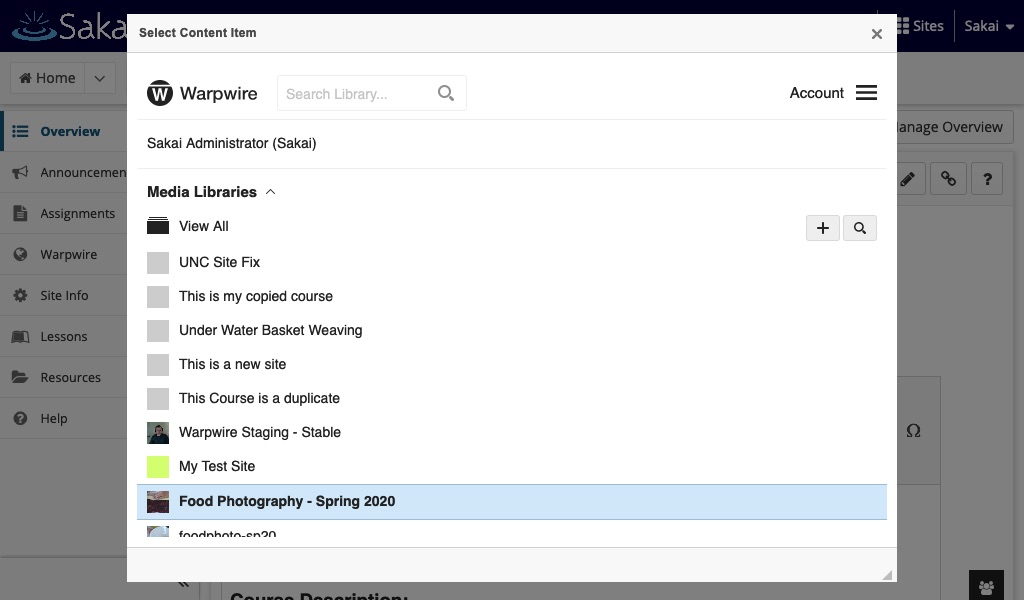Open This Course is a duplicate library
This screenshot has width=1024, height=600.
pyautogui.click(x=259, y=398)
